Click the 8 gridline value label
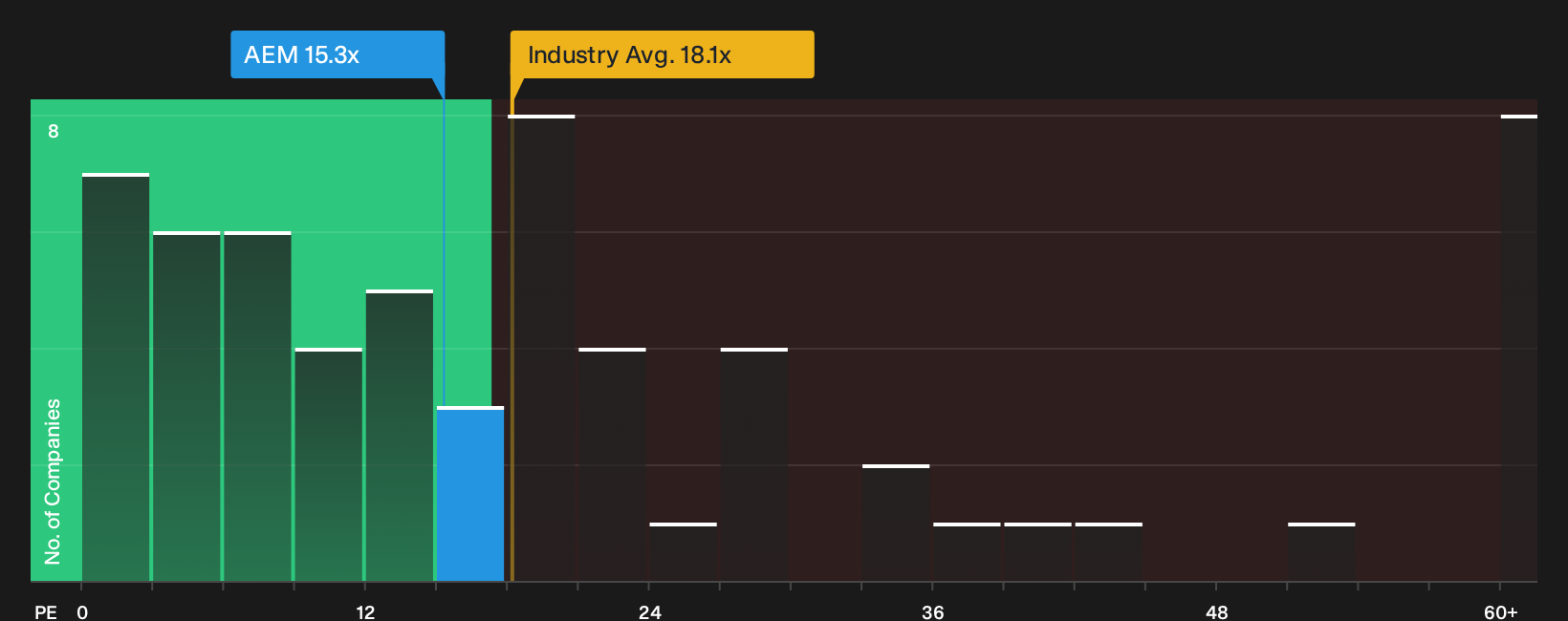 coord(54,131)
